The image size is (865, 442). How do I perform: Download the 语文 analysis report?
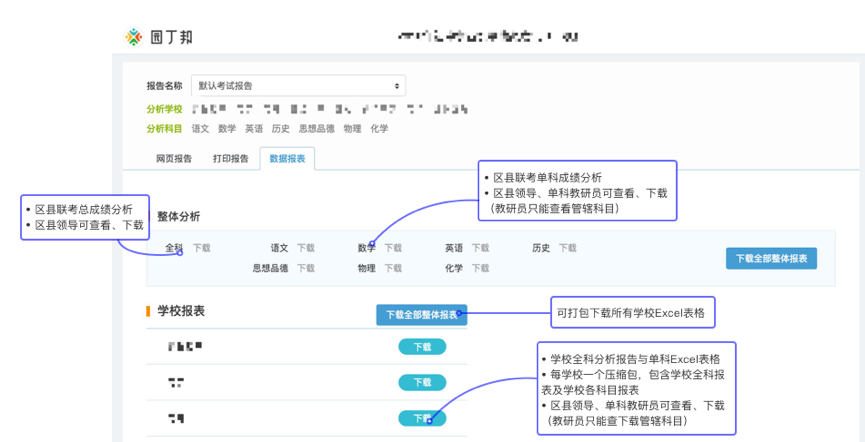pos(306,248)
